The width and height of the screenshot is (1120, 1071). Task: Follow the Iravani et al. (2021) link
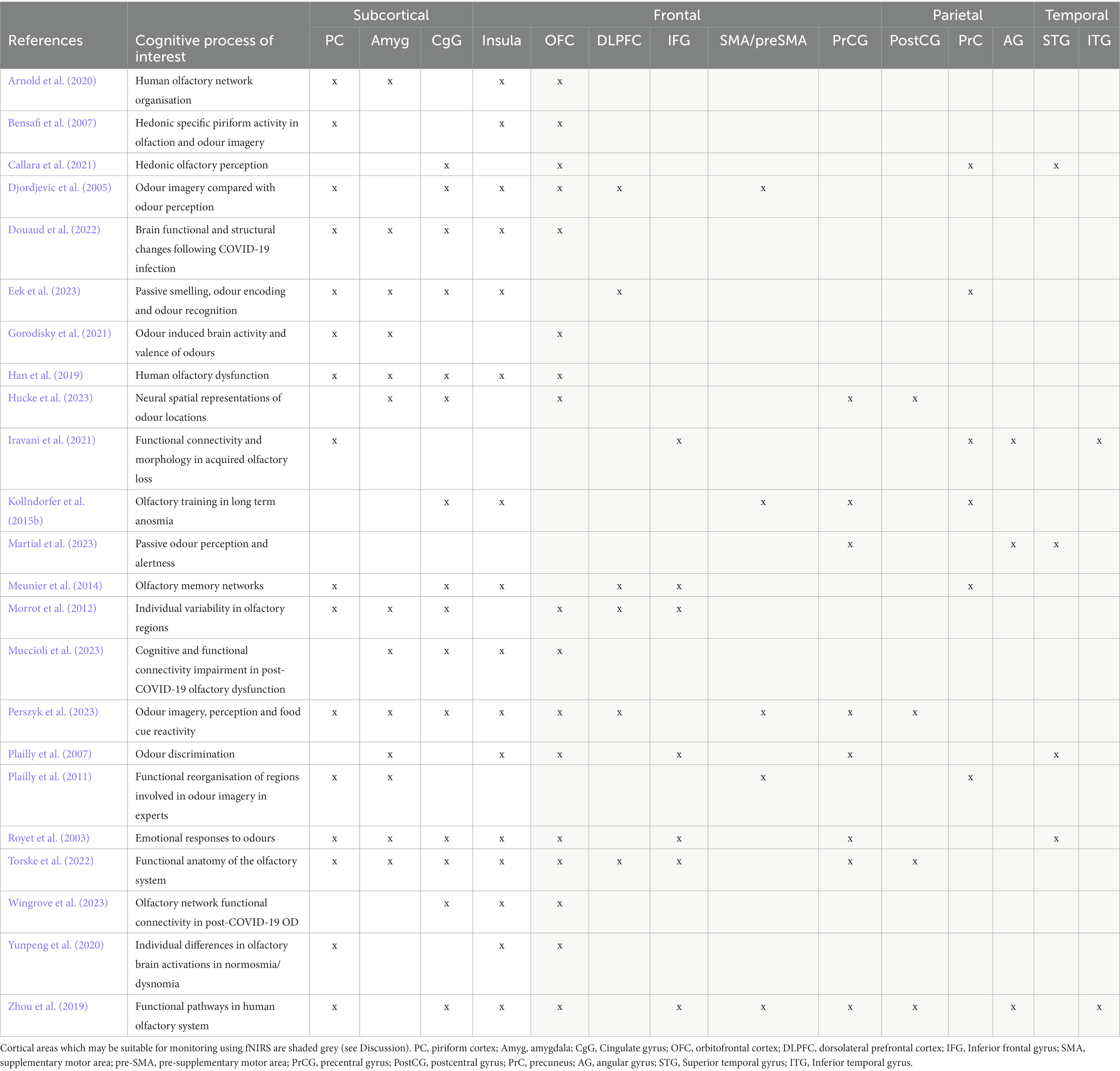(x=52, y=440)
